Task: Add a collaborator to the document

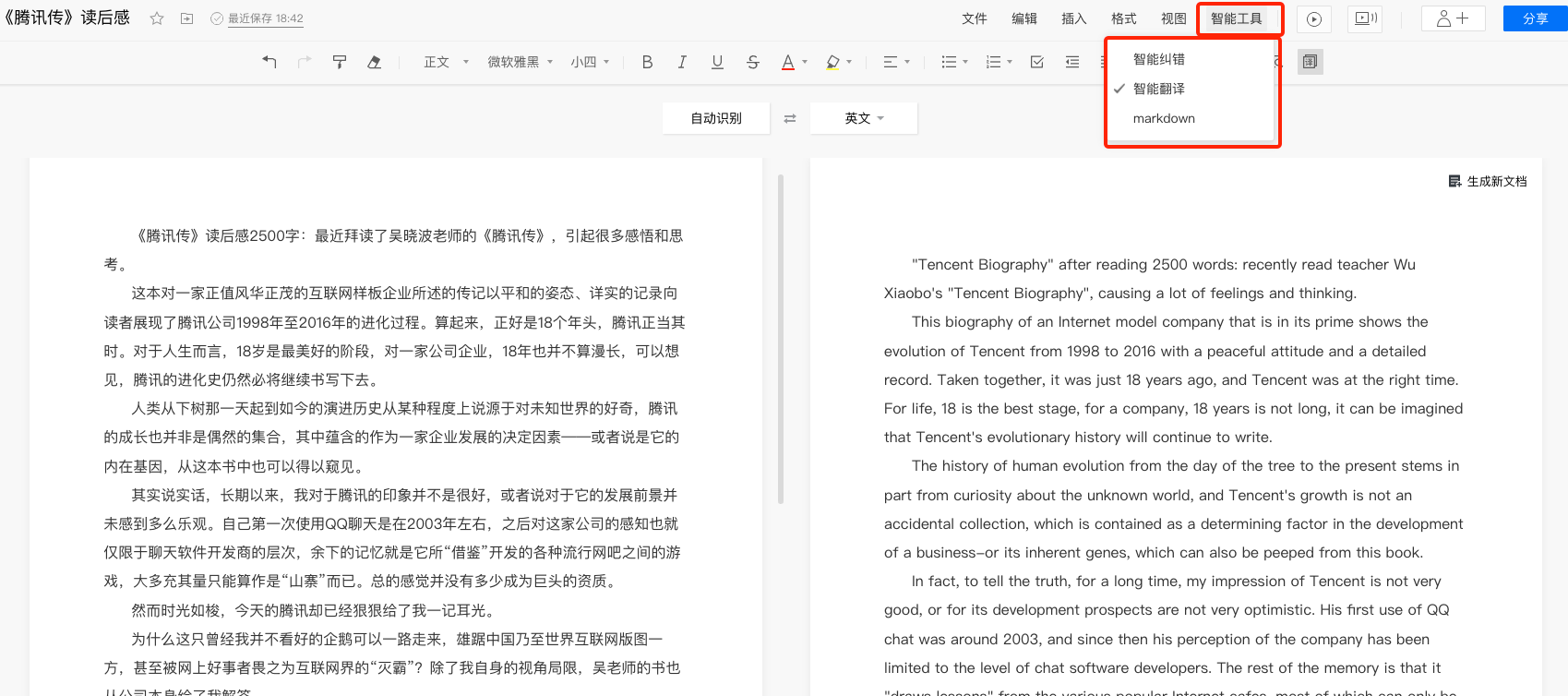Action: [x=1453, y=18]
